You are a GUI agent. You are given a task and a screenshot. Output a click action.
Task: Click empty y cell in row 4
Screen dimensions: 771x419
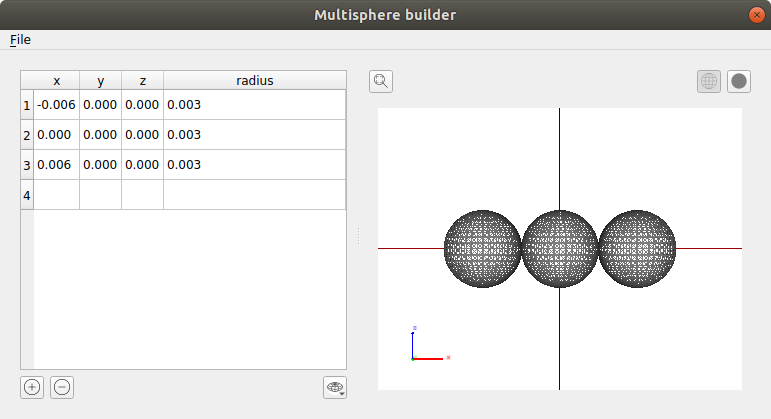pyautogui.click(x=100, y=195)
